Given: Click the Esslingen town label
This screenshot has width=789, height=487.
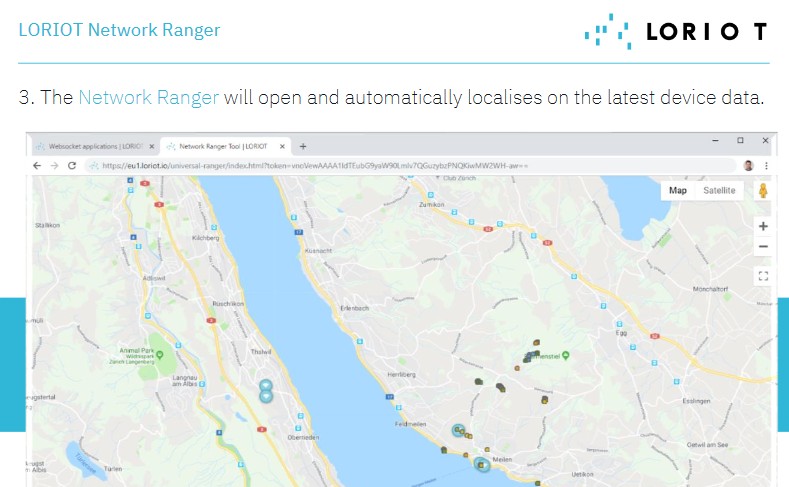Looking at the screenshot, I should 696,401.
